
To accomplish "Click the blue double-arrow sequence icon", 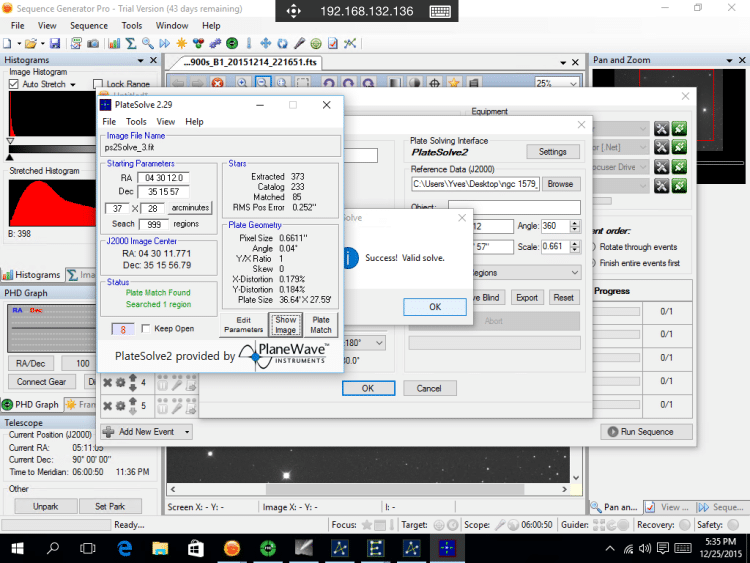I will click(165, 44).
